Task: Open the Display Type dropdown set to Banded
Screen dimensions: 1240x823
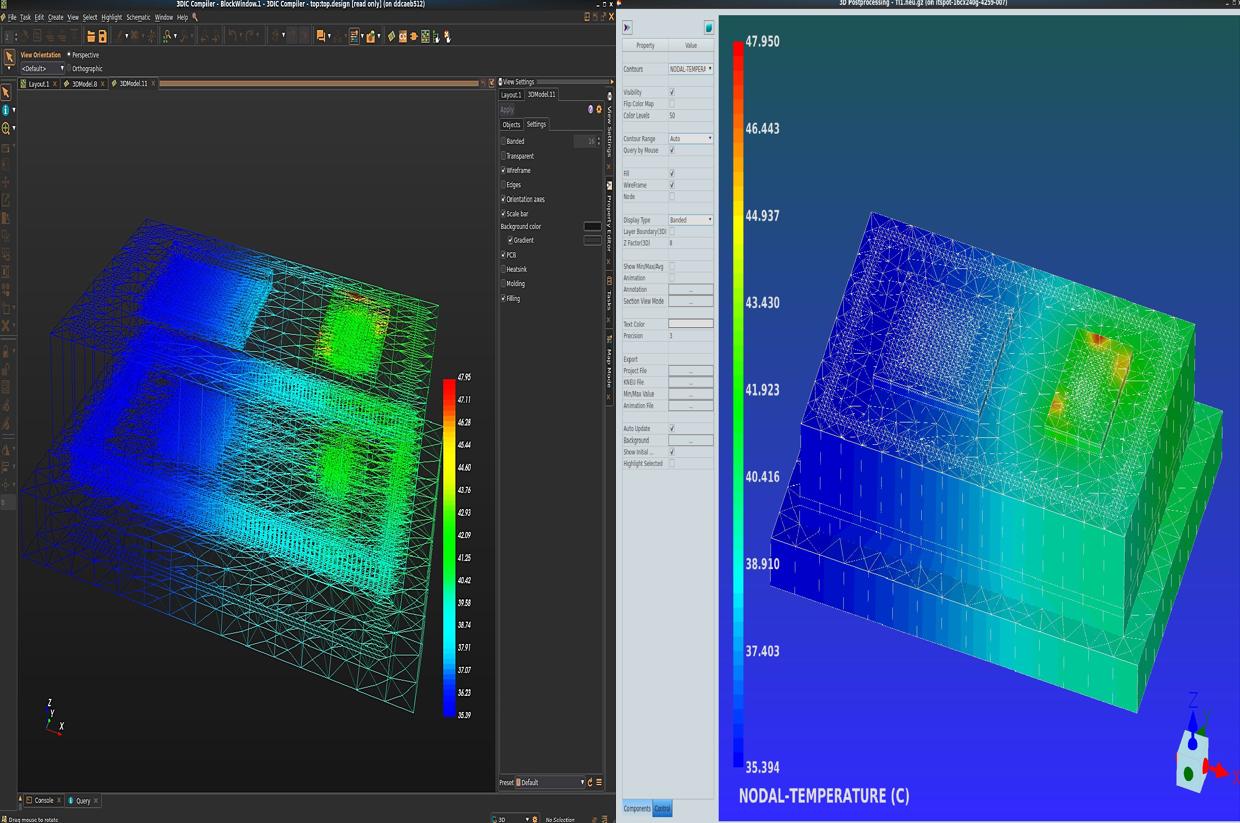Action: click(x=690, y=220)
